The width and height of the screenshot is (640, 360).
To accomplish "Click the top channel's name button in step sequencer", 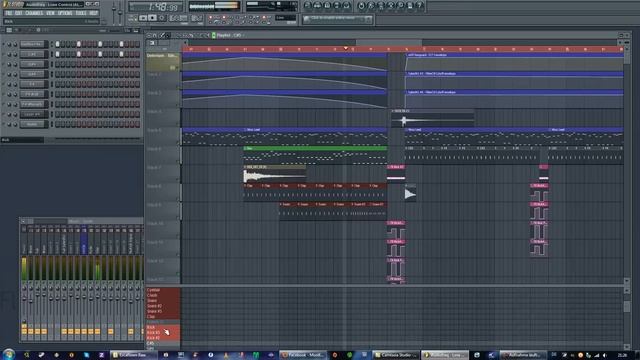I will (33, 44).
